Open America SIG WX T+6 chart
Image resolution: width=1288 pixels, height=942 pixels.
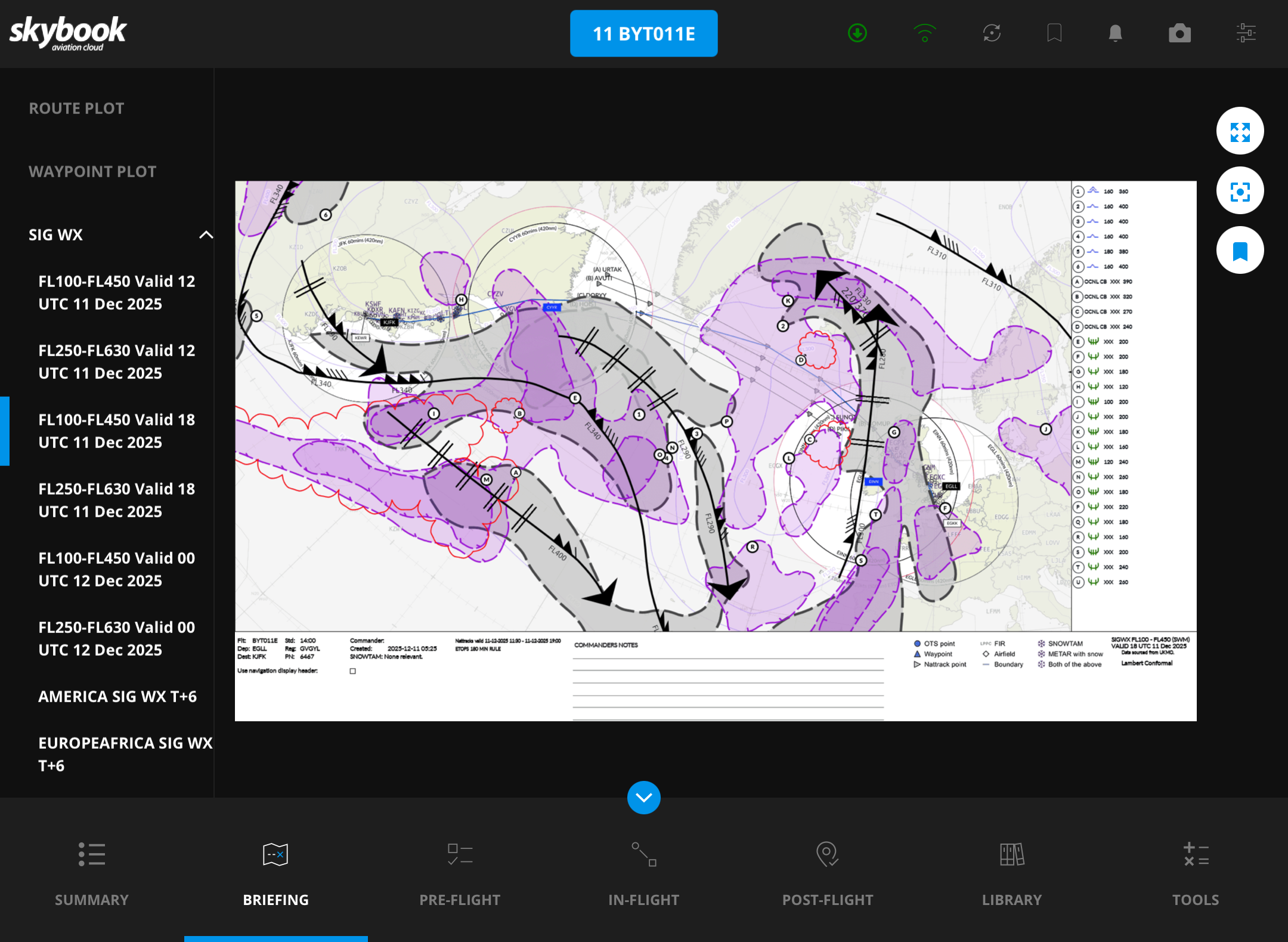pyautogui.click(x=117, y=696)
